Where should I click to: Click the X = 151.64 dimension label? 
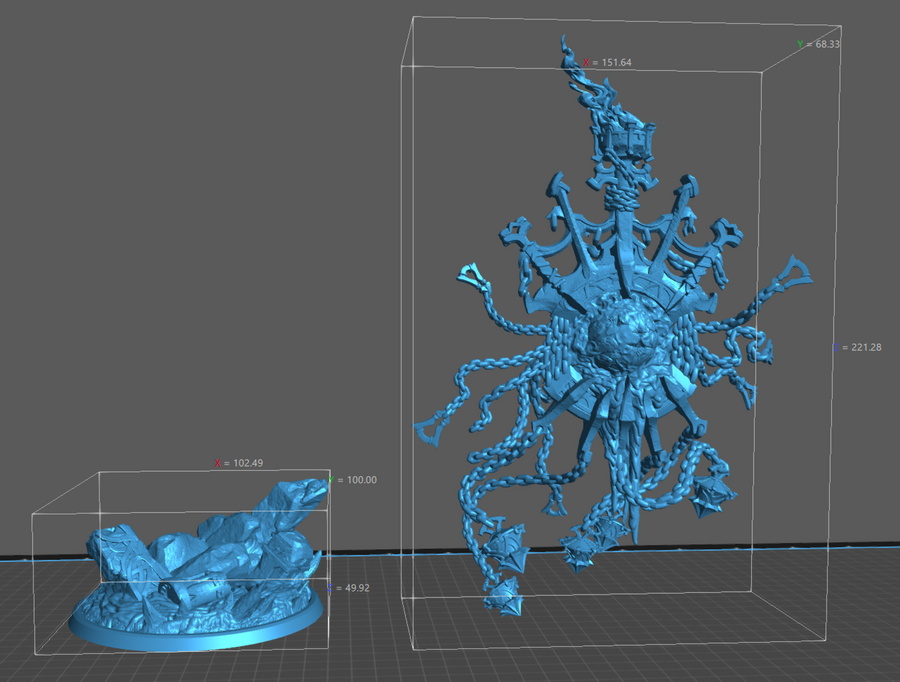click(x=608, y=62)
